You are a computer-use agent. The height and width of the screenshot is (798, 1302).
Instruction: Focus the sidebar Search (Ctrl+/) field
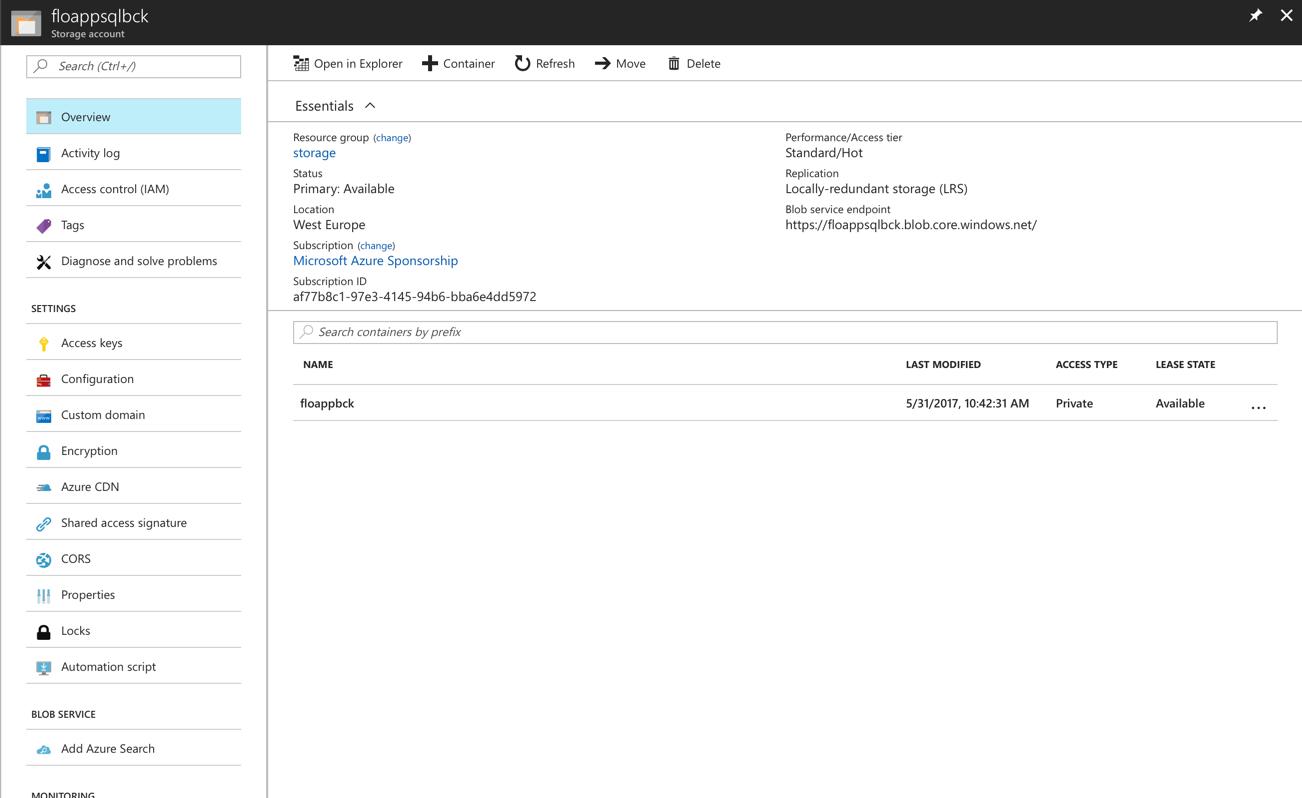[134, 66]
